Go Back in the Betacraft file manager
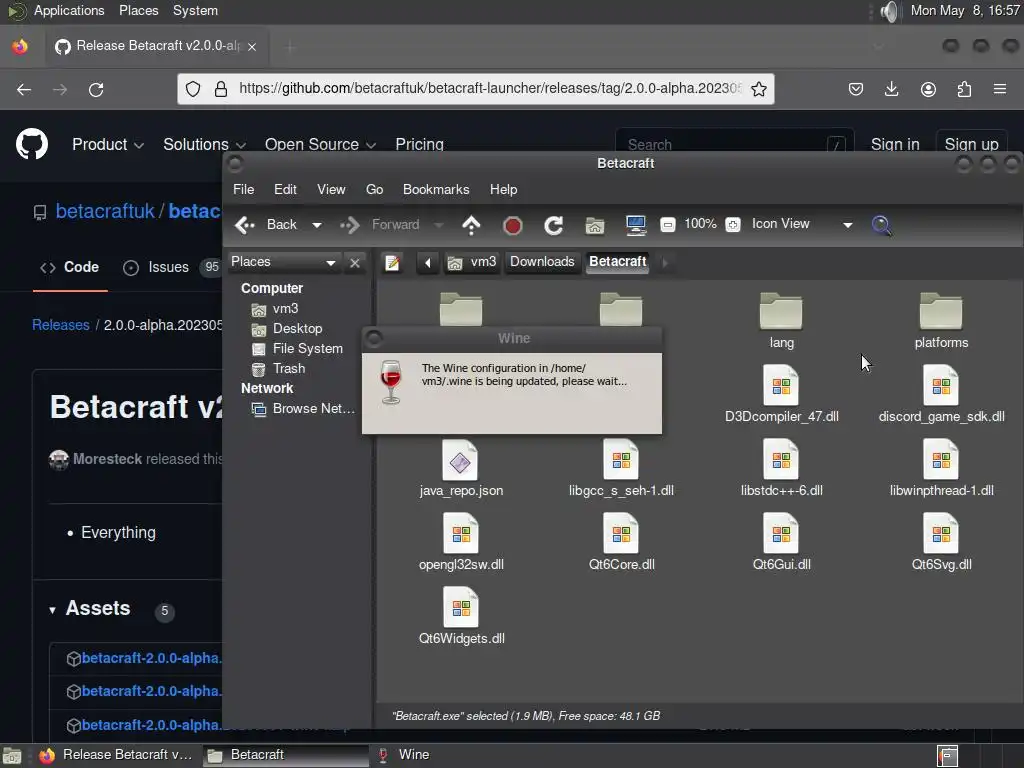This screenshot has width=1024, height=768. pos(265,225)
